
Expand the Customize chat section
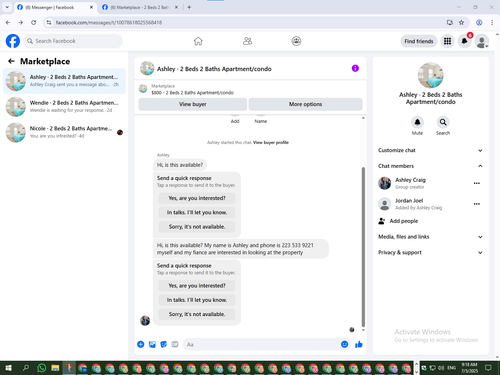(x=430, y=150)
